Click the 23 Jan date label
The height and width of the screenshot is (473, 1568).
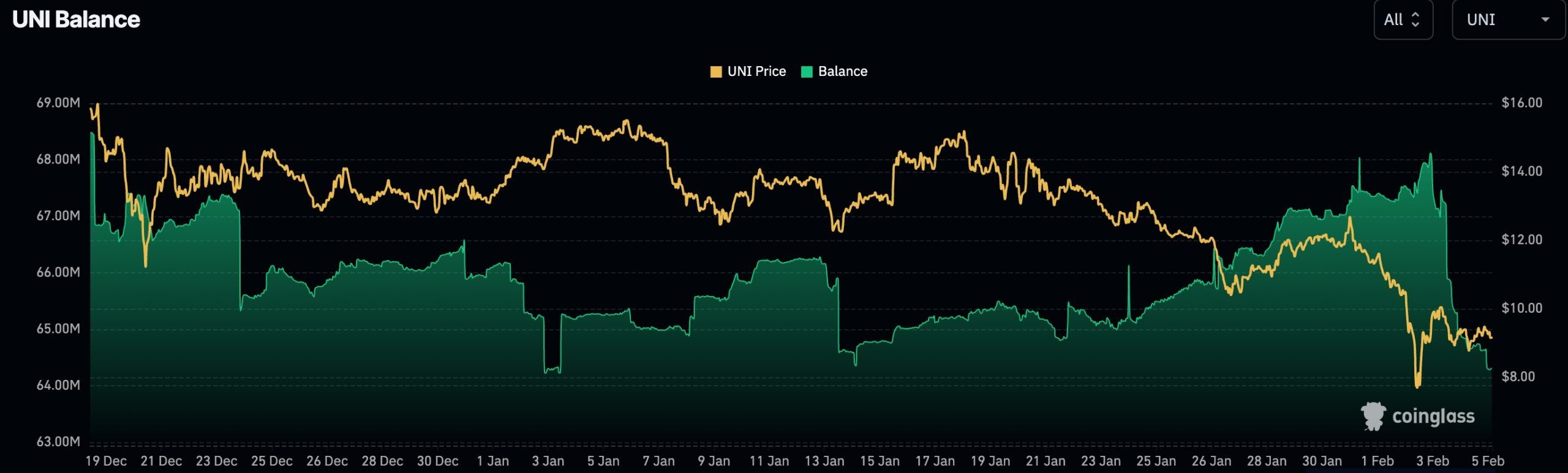[x=1101, y=461]
